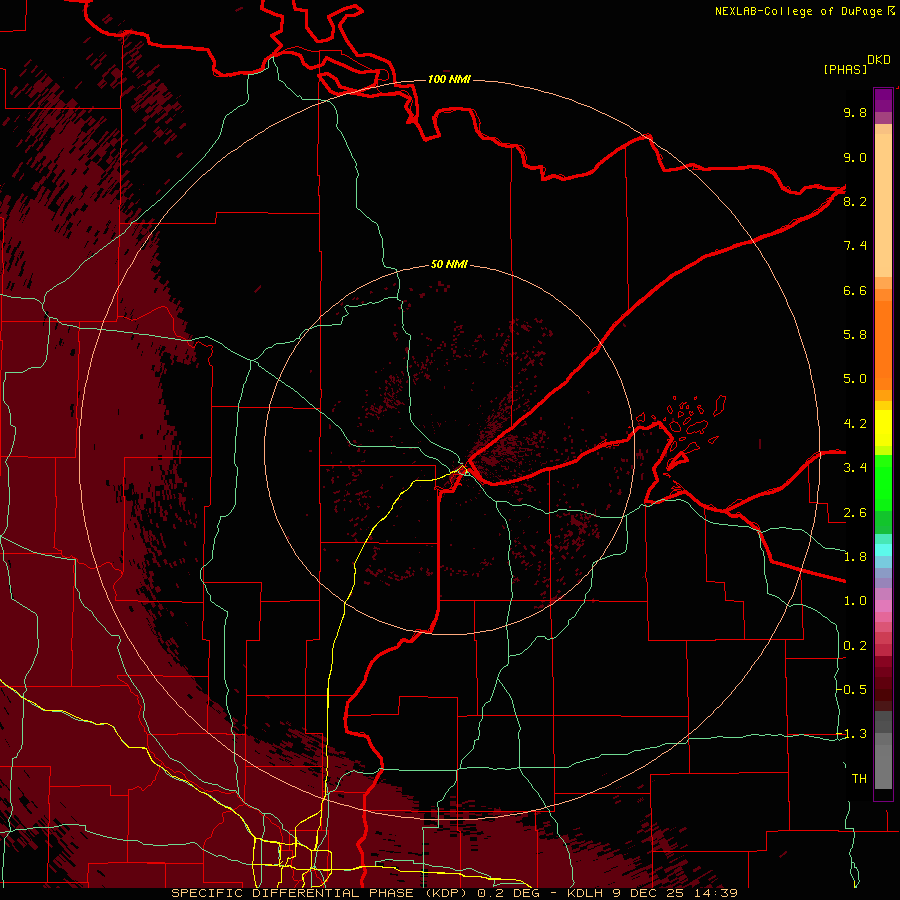This screenshot has height=900, width=900.
Task: Select the [PHAS] units label
Action: click(845, 69)
